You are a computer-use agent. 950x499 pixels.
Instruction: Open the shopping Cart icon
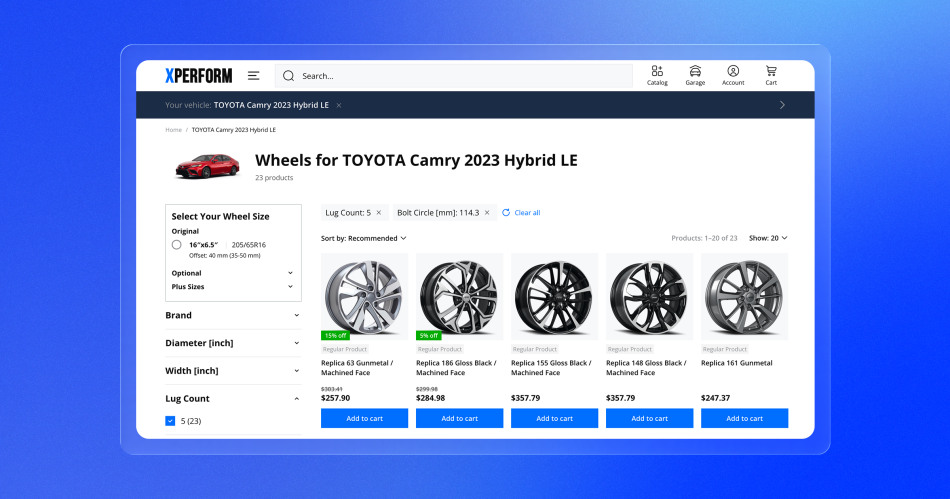pyautogui.click(x=771, y=72)
